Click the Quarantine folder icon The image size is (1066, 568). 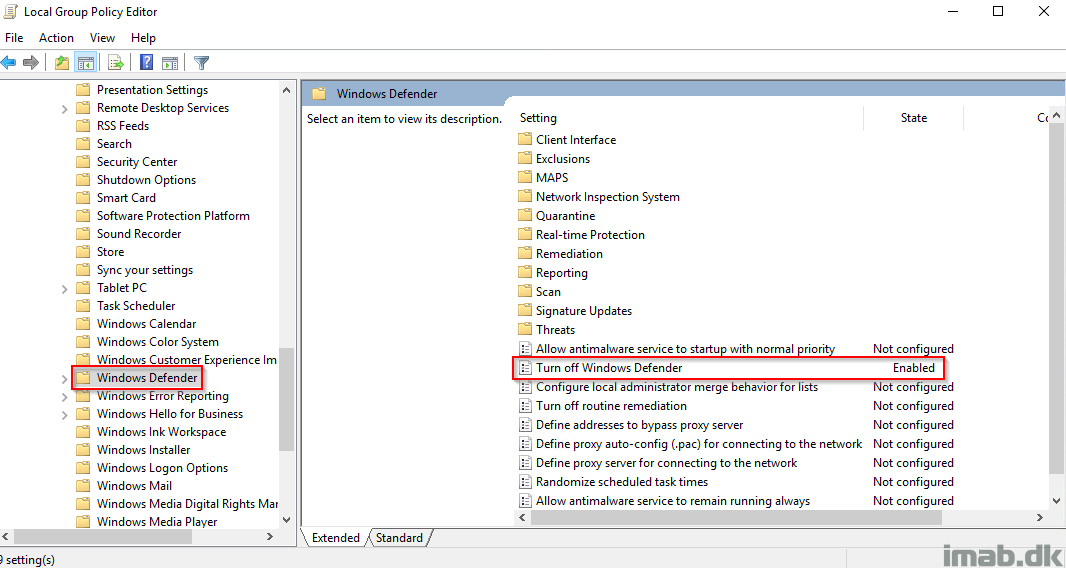[x=525, y=216]
